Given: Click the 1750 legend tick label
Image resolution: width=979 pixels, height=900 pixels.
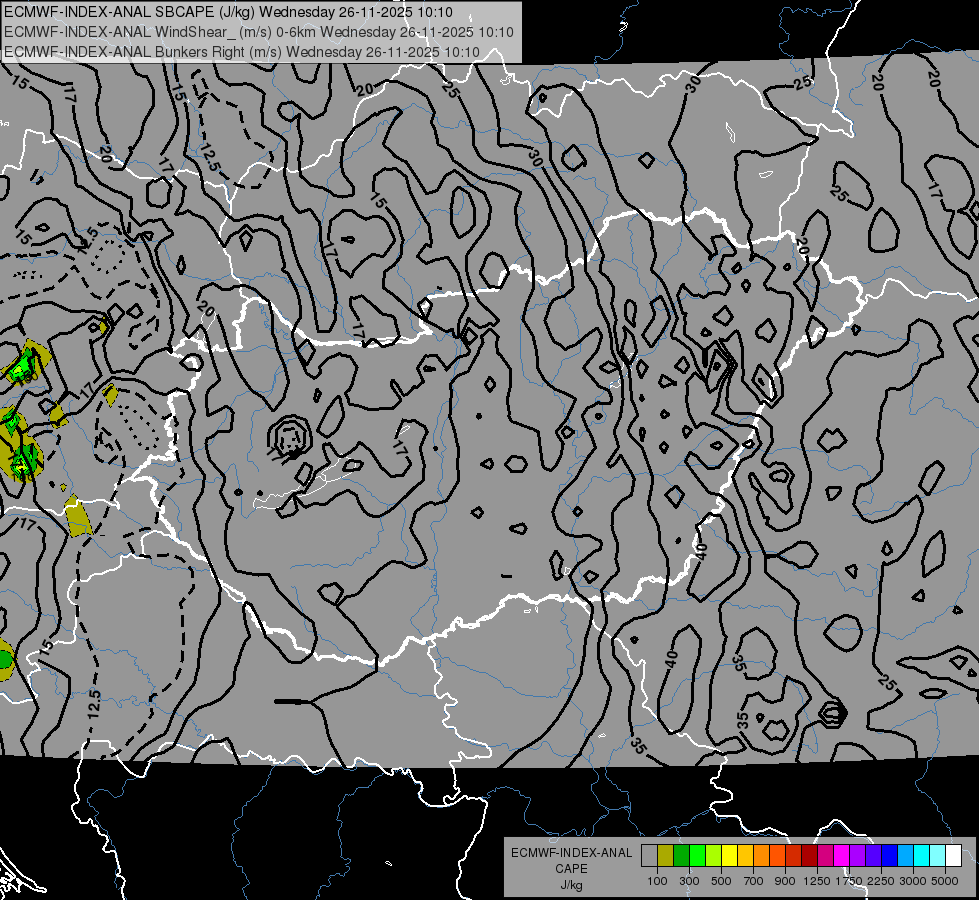Looking at the screenshot, I should (x=849, y=881).
